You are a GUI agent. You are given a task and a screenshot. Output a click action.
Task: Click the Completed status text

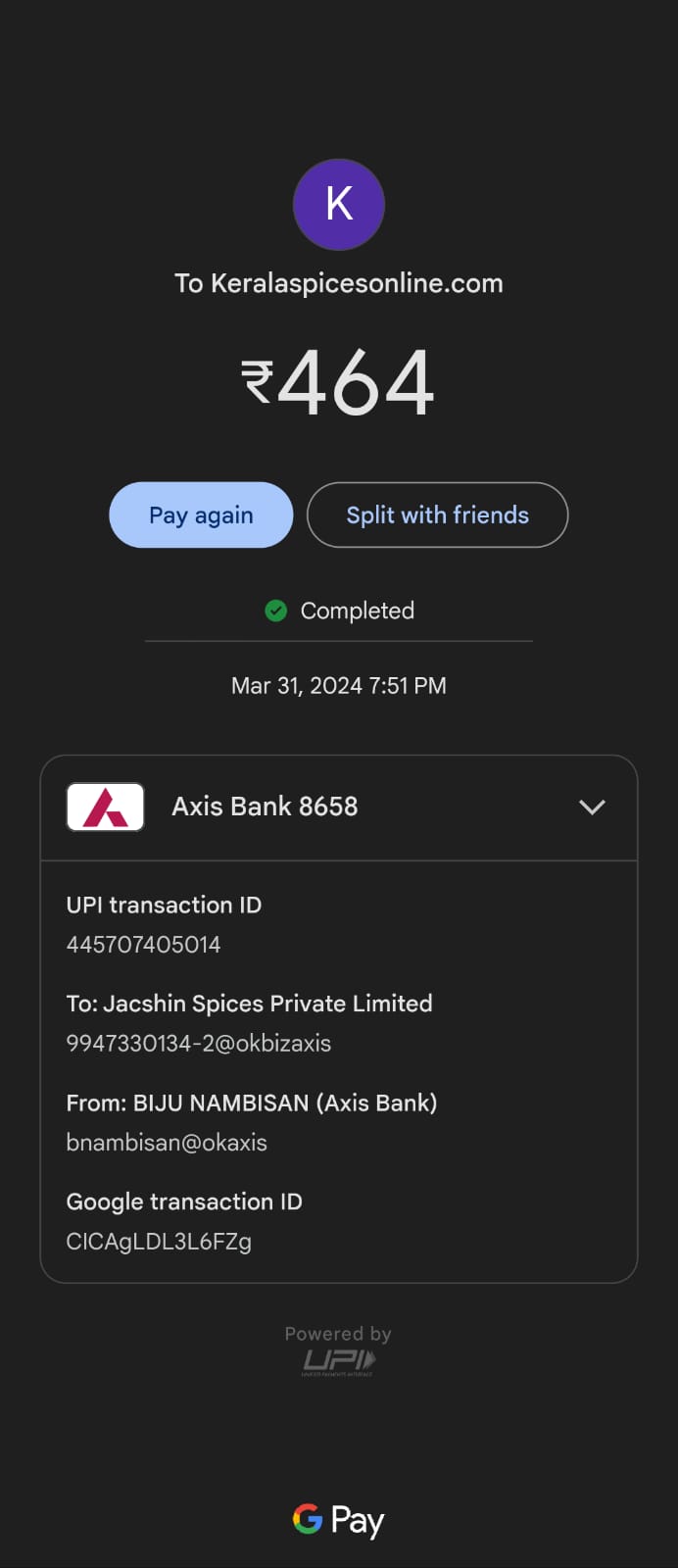click(x=357, y=611)
